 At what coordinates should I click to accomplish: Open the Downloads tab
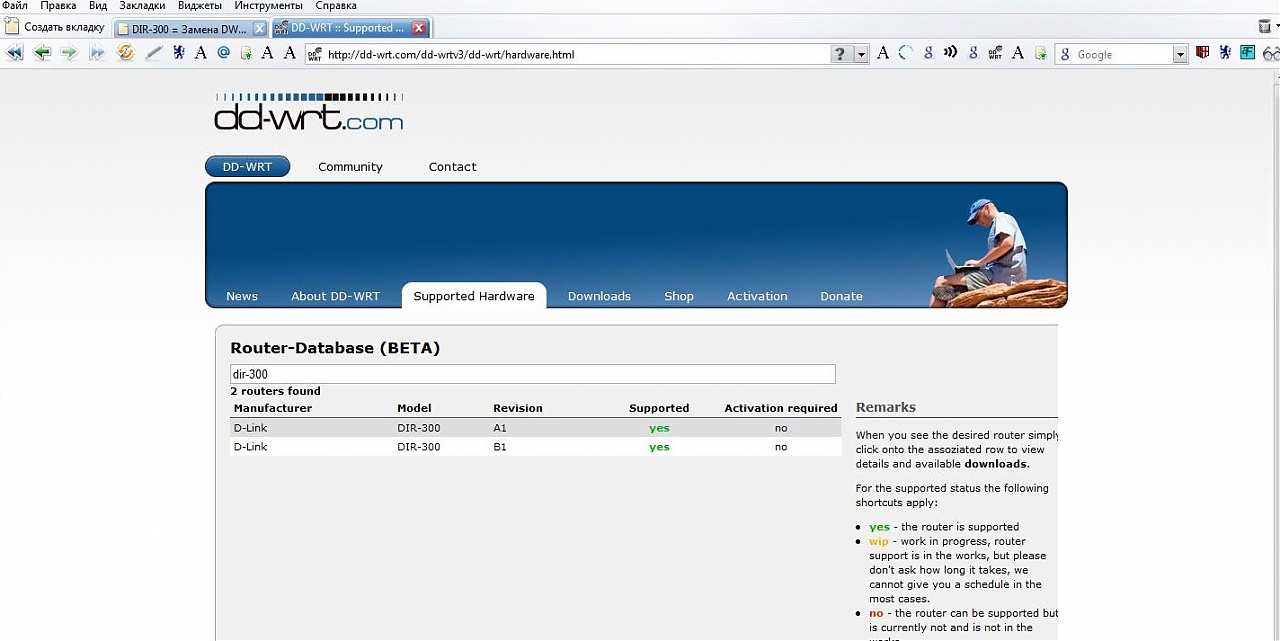tap(599, 296)
